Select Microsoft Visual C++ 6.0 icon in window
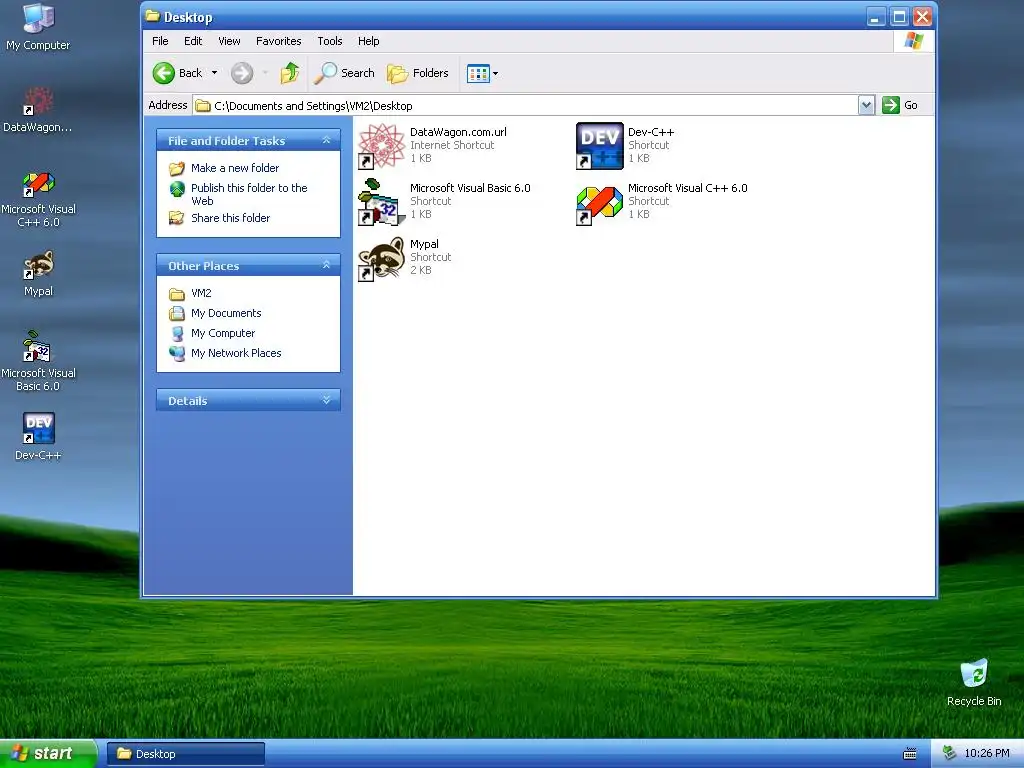Viewport: 1024px width, 768px height. (600, 205)
